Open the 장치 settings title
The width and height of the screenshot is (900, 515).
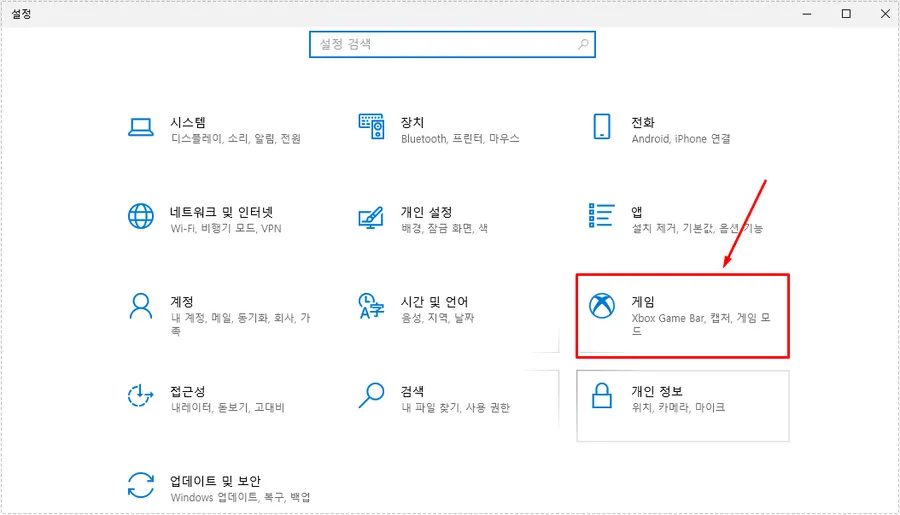(x=412, y=122)
